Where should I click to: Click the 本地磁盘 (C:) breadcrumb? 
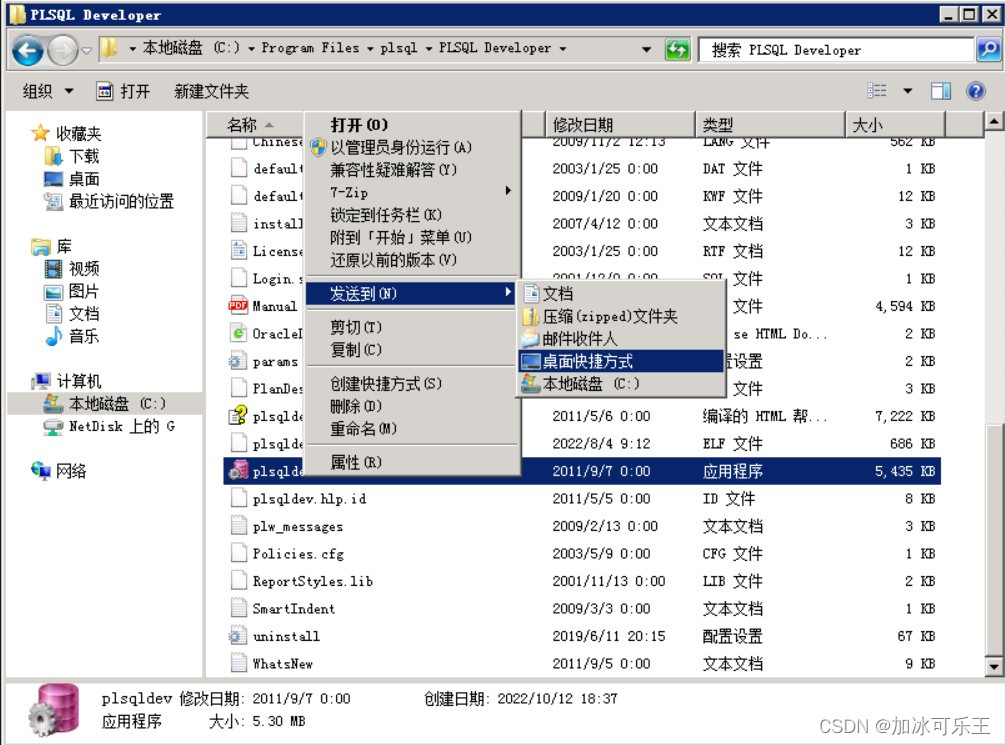[191, 48]
